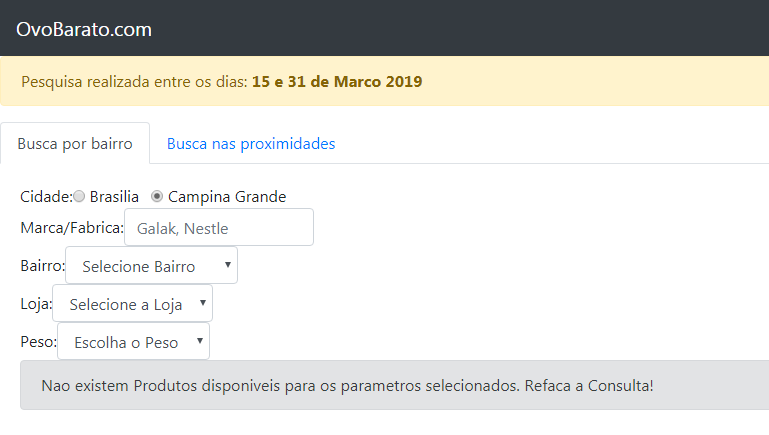Focus the Marca/Fabrica input field
Screen dimensions: 769x435
point(219,227)
